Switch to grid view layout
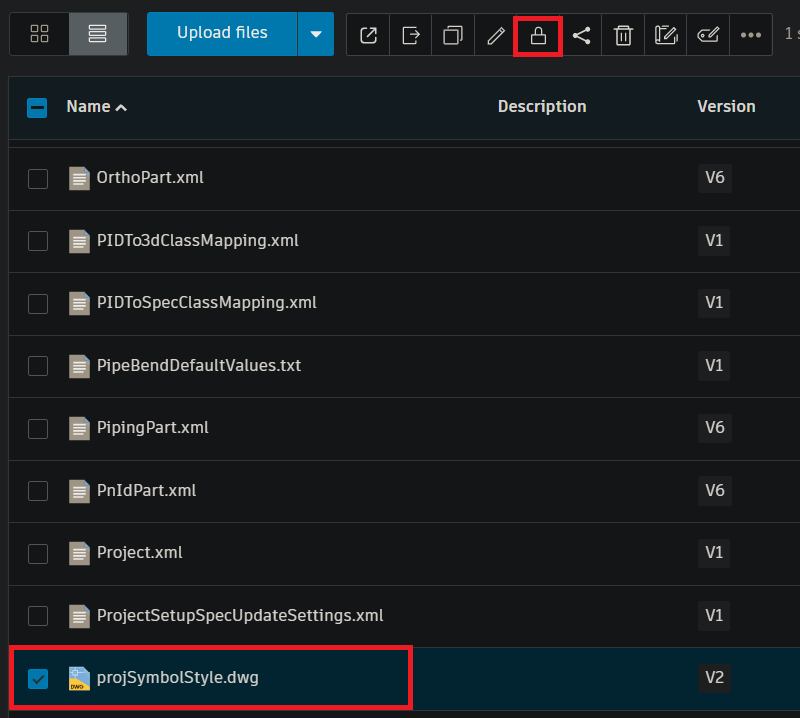The width and height of the screenshot is (800, 718). (39, 33)
